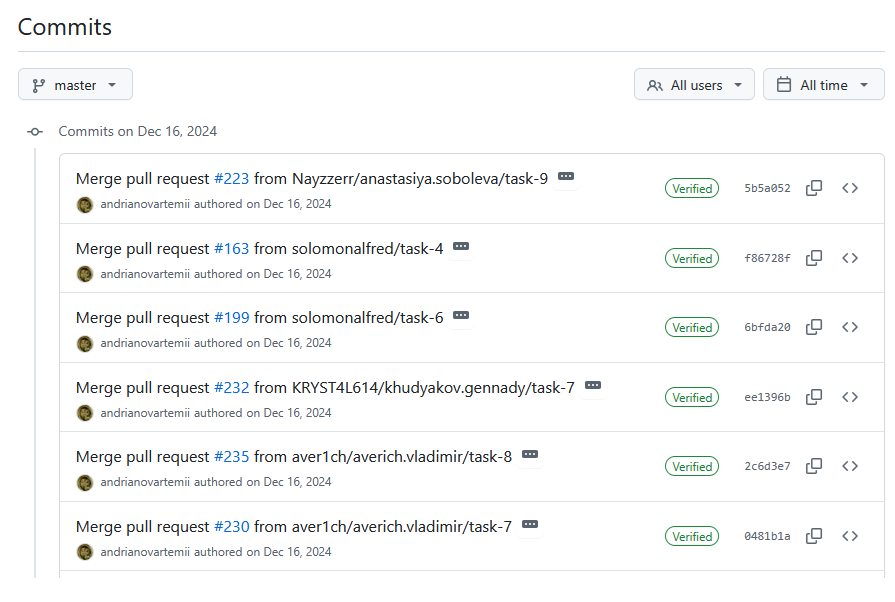Open author andrianovartemii on the #163 commit

[145, 274]
